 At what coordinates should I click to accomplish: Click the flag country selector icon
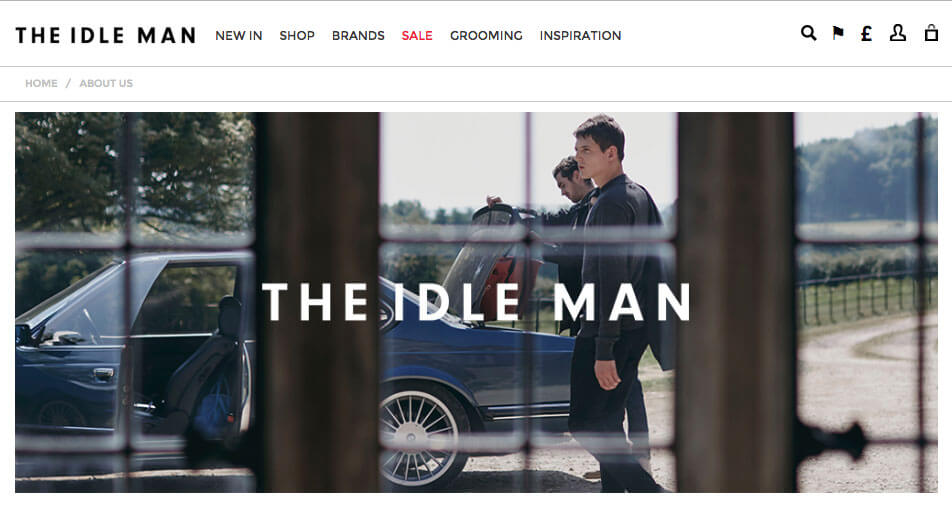pos(838,33)
